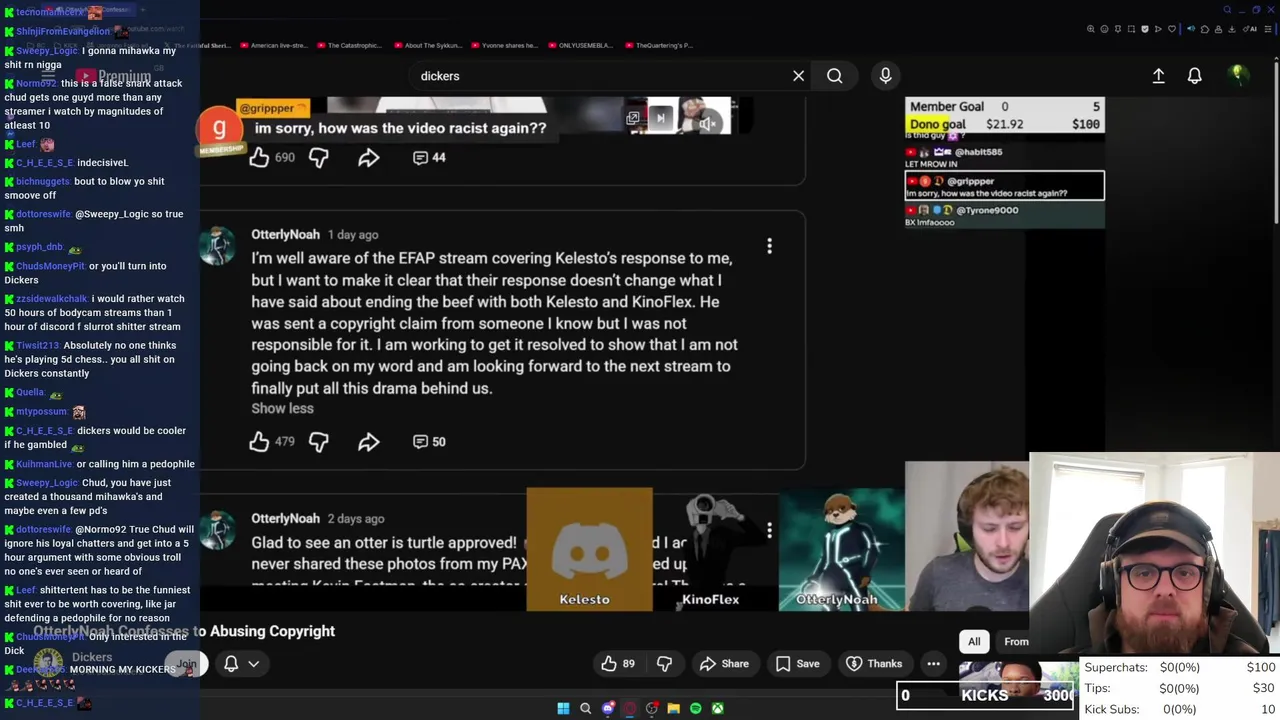The width and height of the screenshot is (1280, 720).
Task: Click the AI button in the browser toolbar
Action: 1251,29
